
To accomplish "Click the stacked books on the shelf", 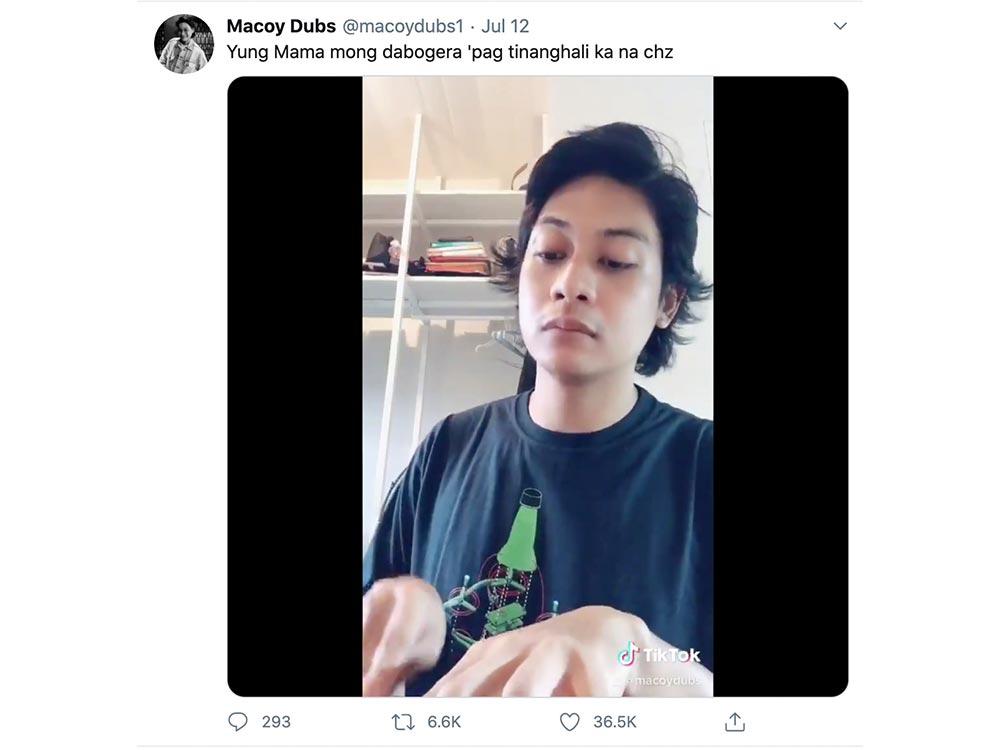I will 458,257.
